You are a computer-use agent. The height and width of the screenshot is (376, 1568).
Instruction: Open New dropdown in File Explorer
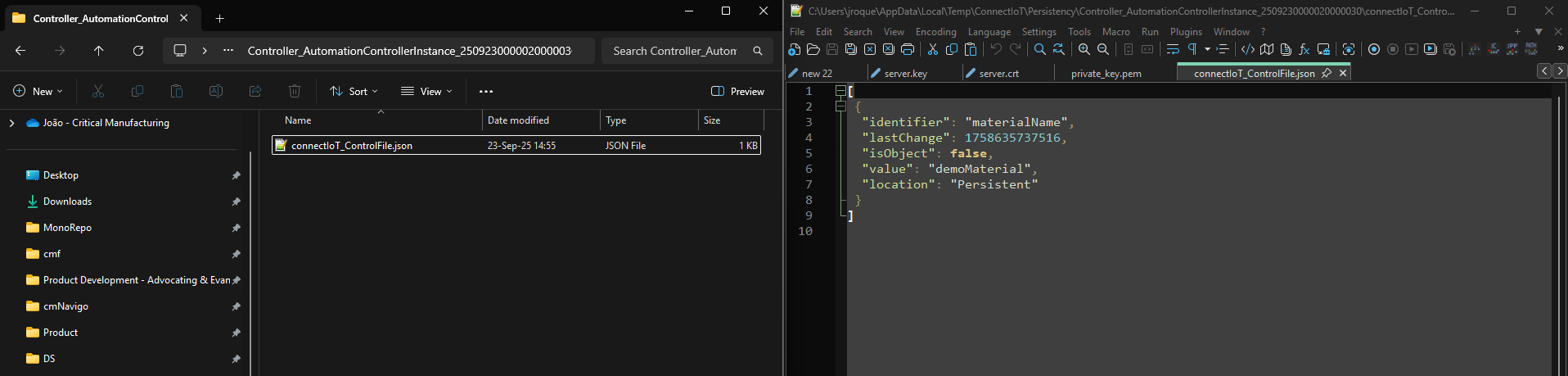(38, 91)
